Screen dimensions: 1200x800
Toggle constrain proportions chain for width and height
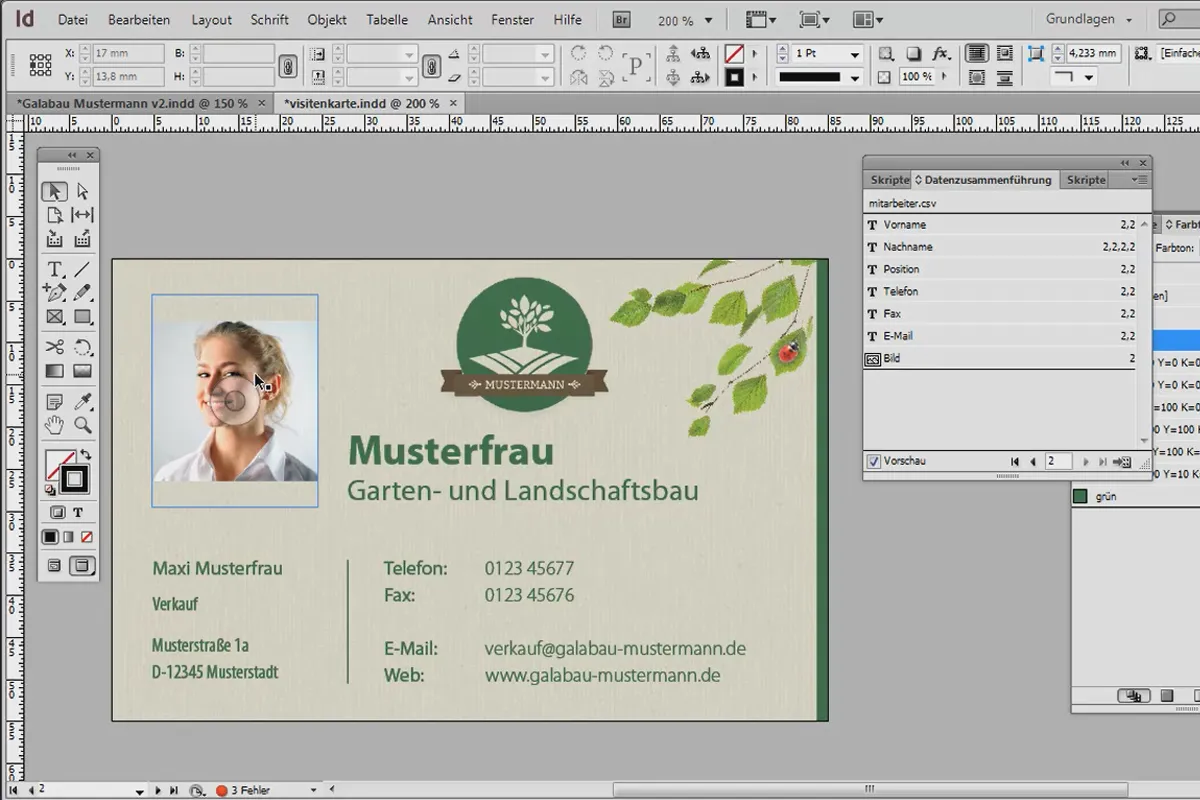(288, 65)
